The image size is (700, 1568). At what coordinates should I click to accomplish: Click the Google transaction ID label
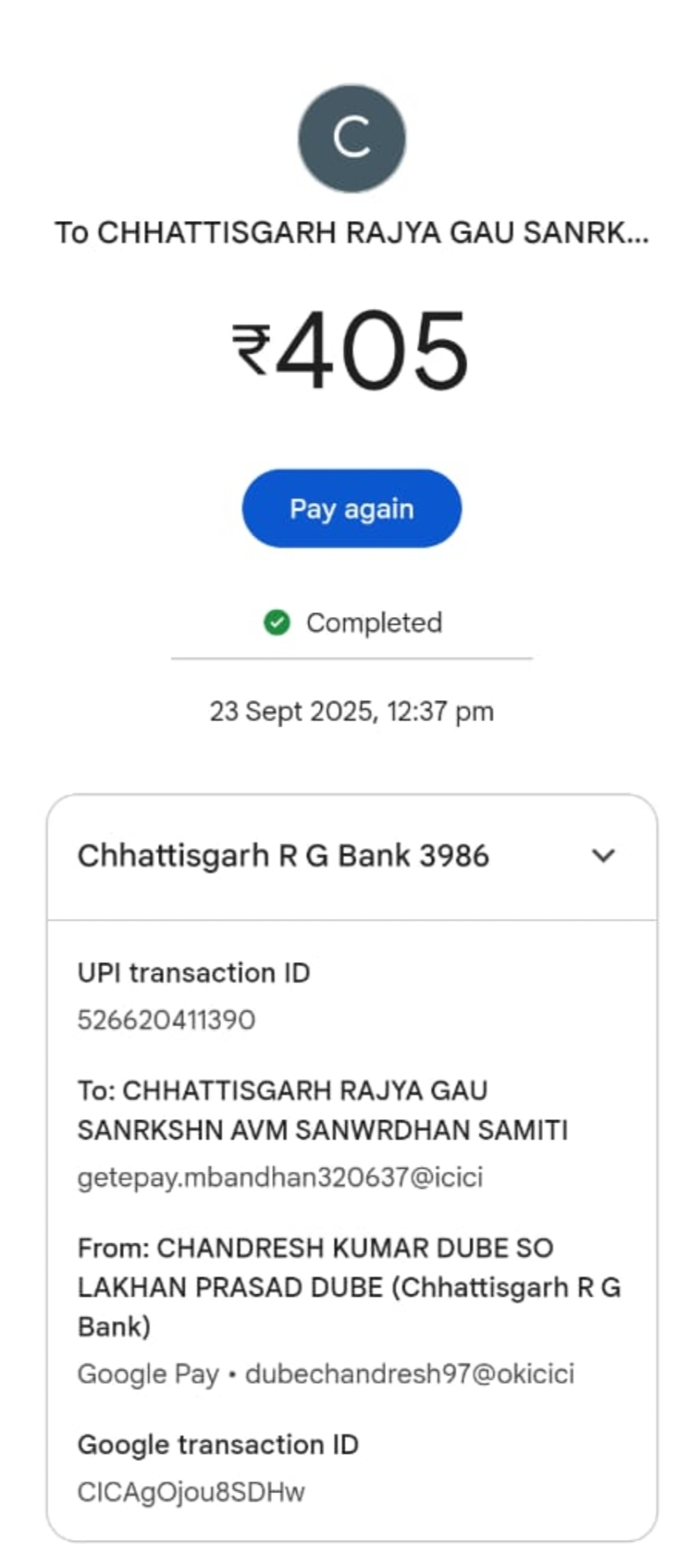click(x=218, y=1444)
